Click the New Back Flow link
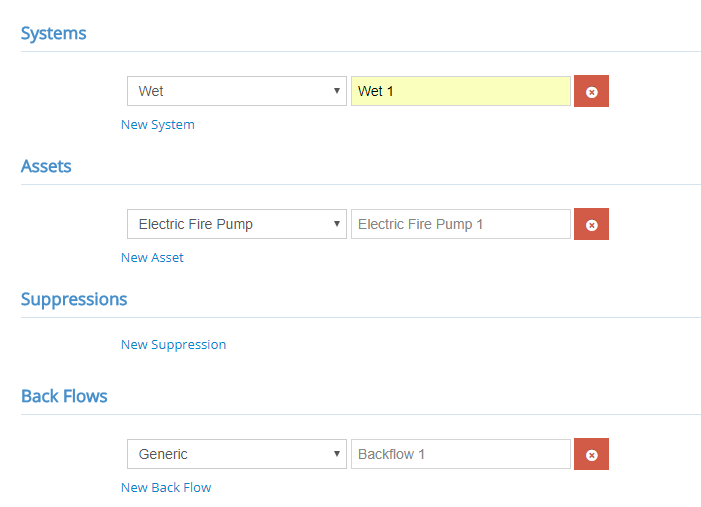 (166, 488)
